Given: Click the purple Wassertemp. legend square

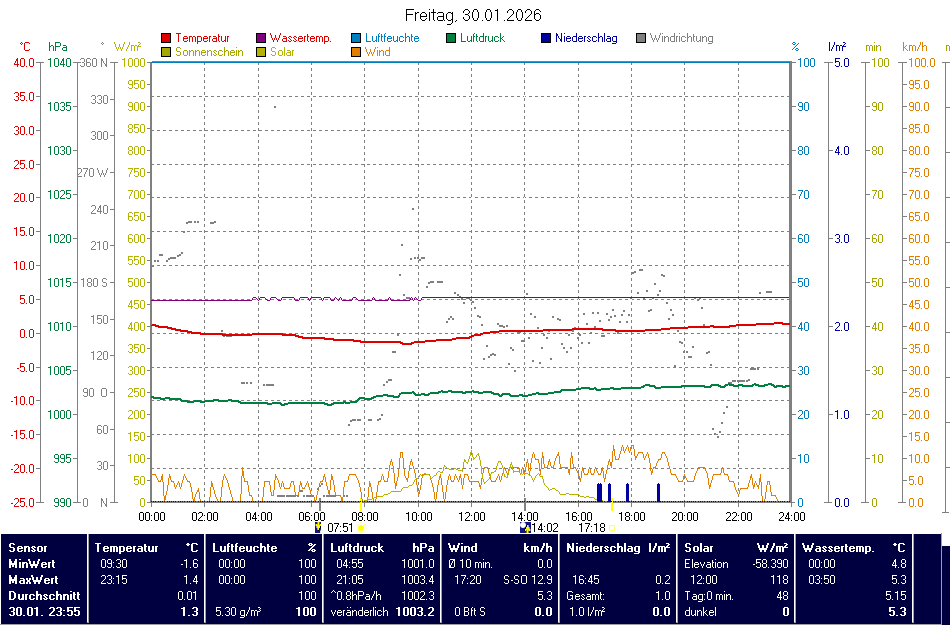Looking at the screenshot, I should coord(261,39).
